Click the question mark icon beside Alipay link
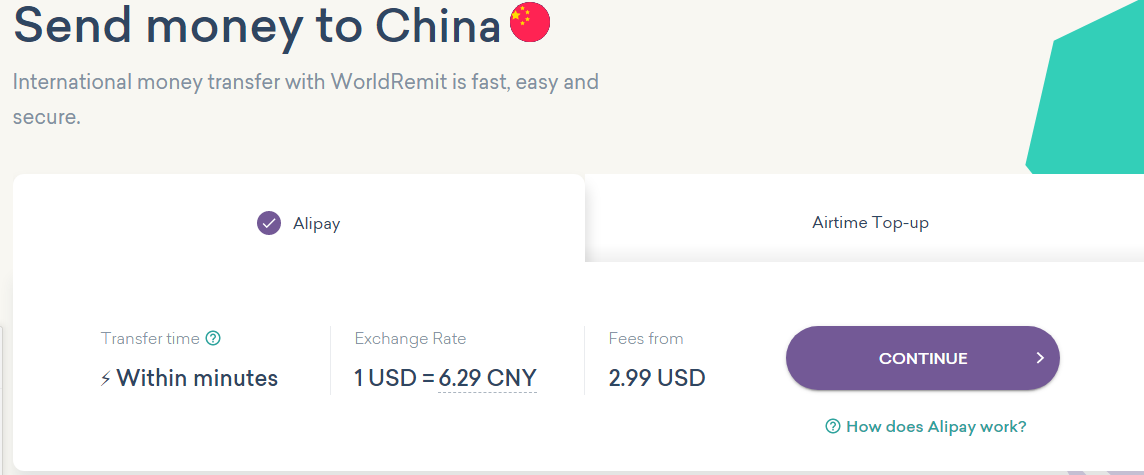This screenshot has height=475, width=1144. pyautogui.click(x=832, y=427)
